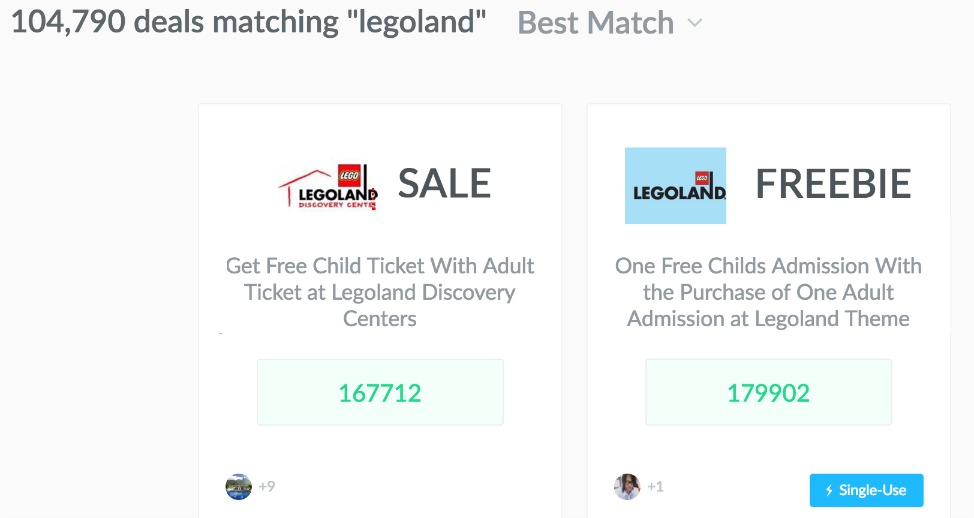The height and width of the screenshot is (518, 974).
Task: Click the FREEBIE deal type label
Action: [x=832, y=184]
